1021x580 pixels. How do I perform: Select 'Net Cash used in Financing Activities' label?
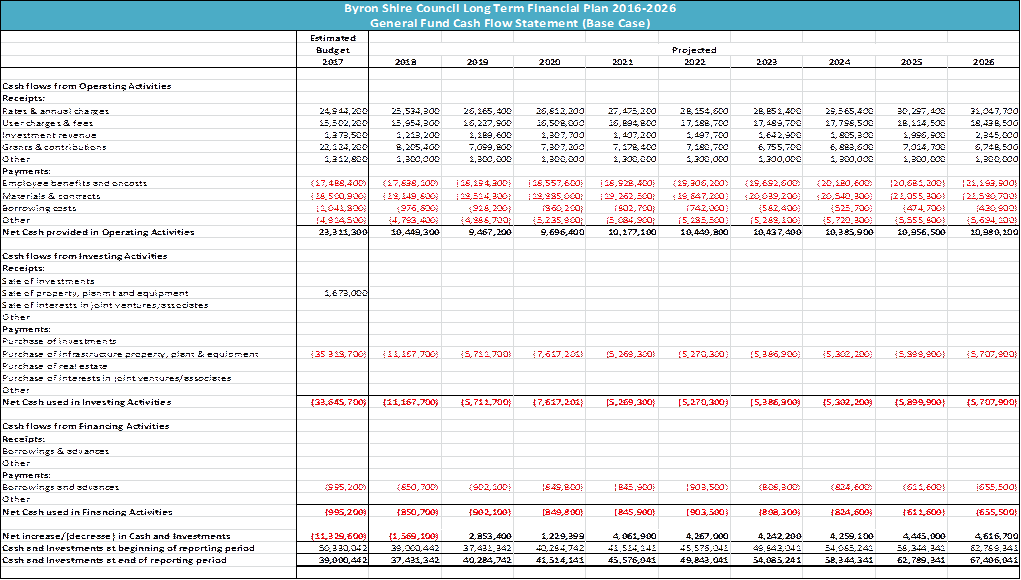88,512
